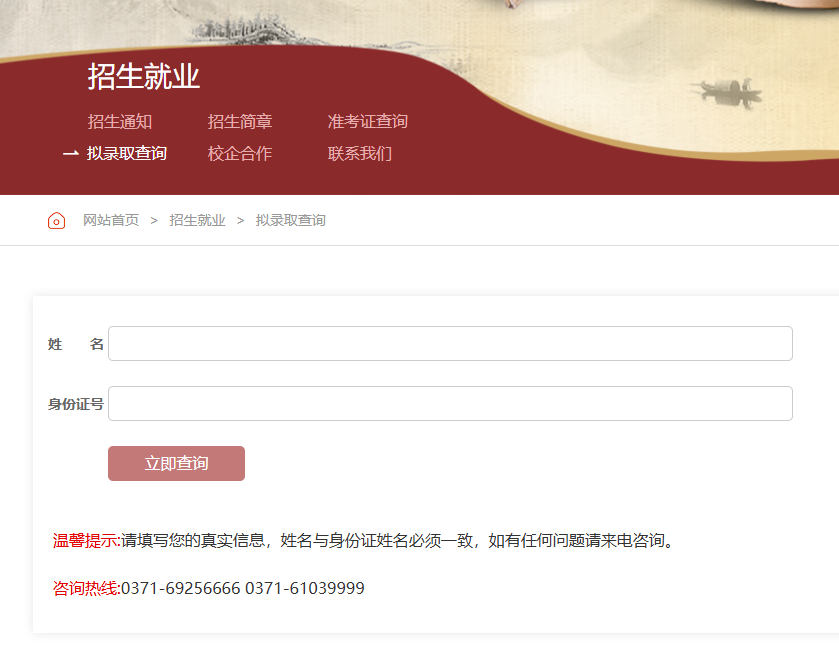Open the 联系我们 menu item
This screenshot has width=839, height=663.
click(360, 154)
